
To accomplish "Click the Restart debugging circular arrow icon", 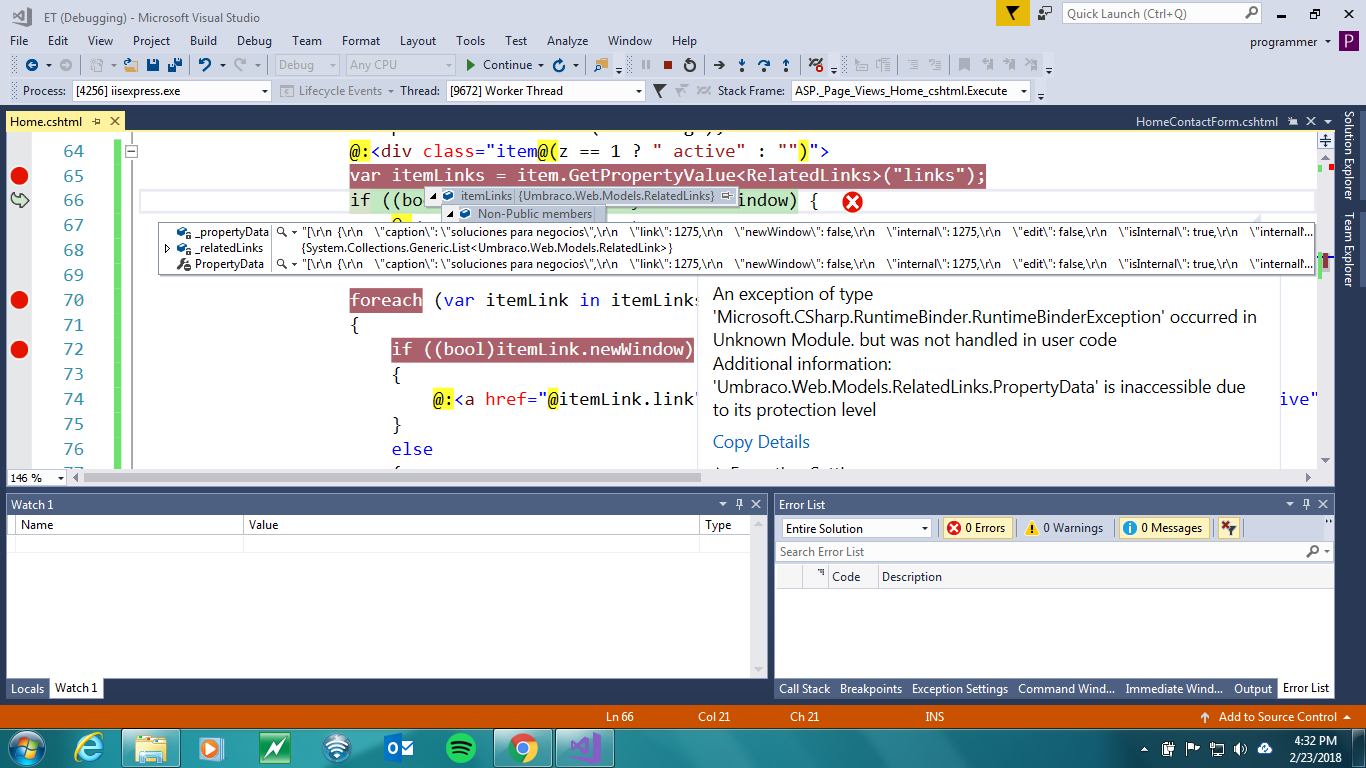I will pyautogui.click(x=689, y=65).
